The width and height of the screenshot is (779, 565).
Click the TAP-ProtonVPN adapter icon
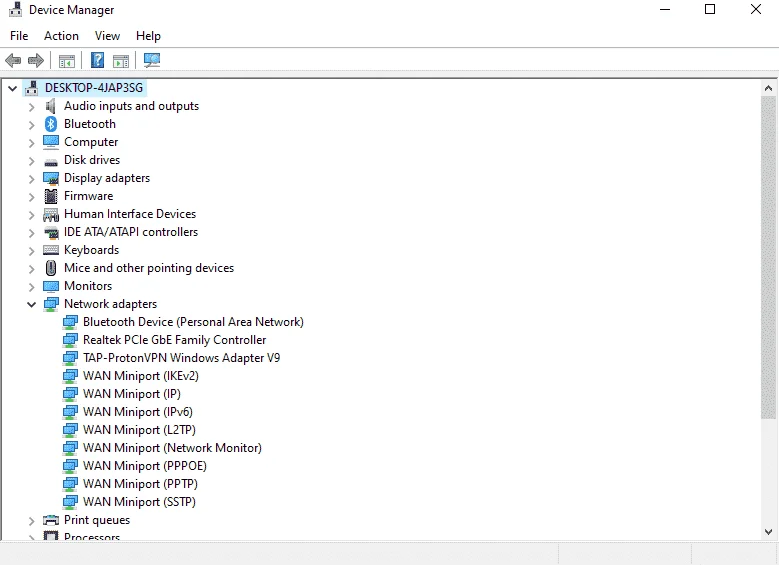pyautogui.click(x=70, y=358)
